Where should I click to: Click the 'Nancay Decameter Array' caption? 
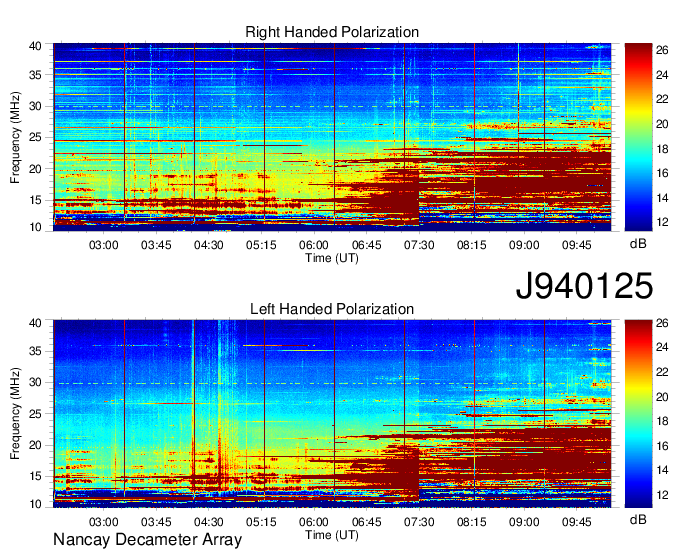147,540
